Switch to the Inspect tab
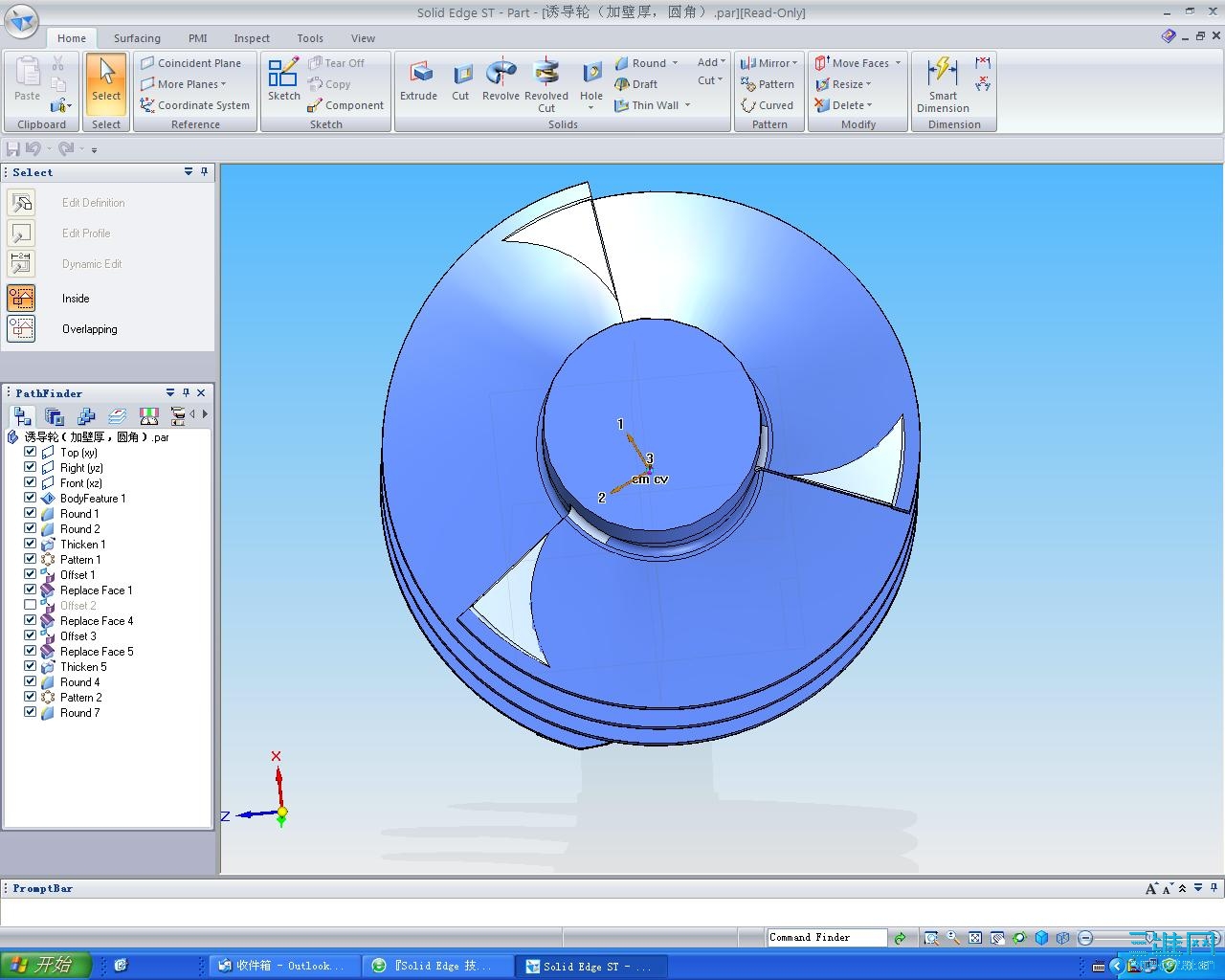 252,38
